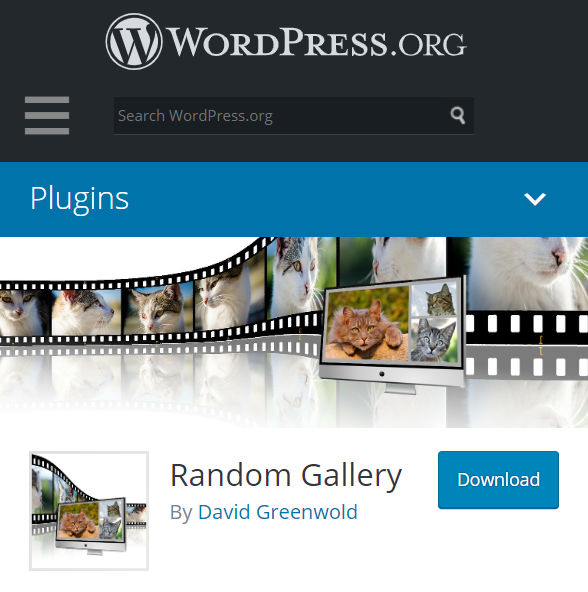The height and width of the screenshot is (592, 588).
Task: Click the cat filmstrip banner image
Action: click(x=294, y=332)
